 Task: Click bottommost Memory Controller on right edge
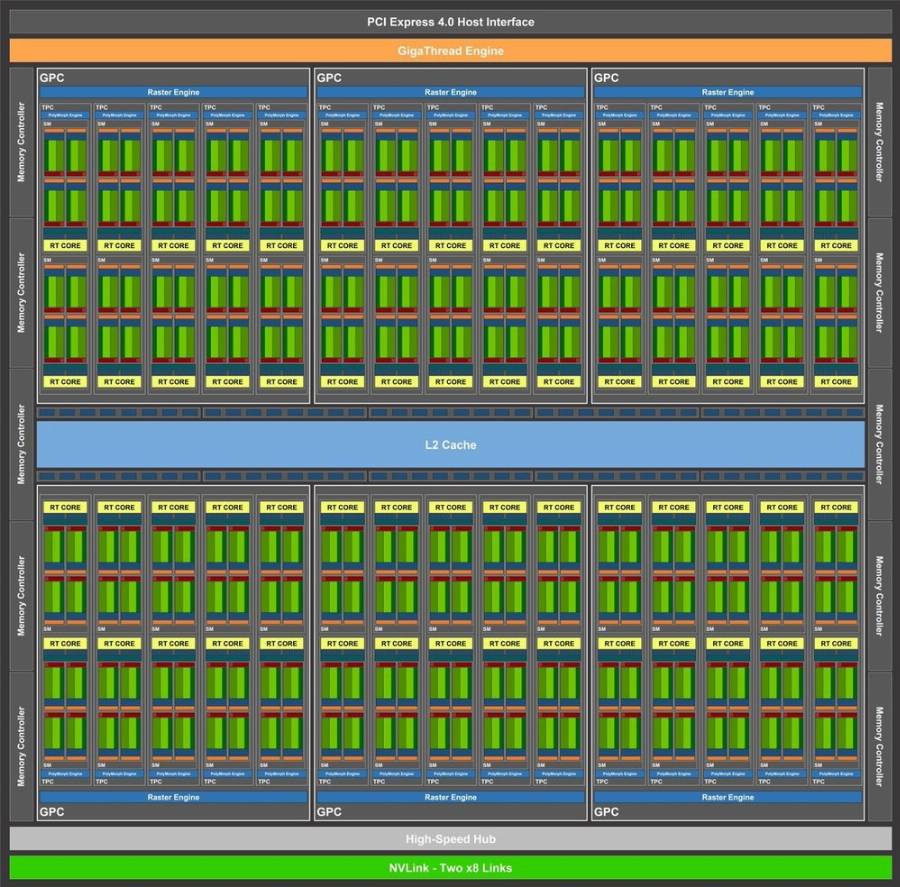coord(879,746)
